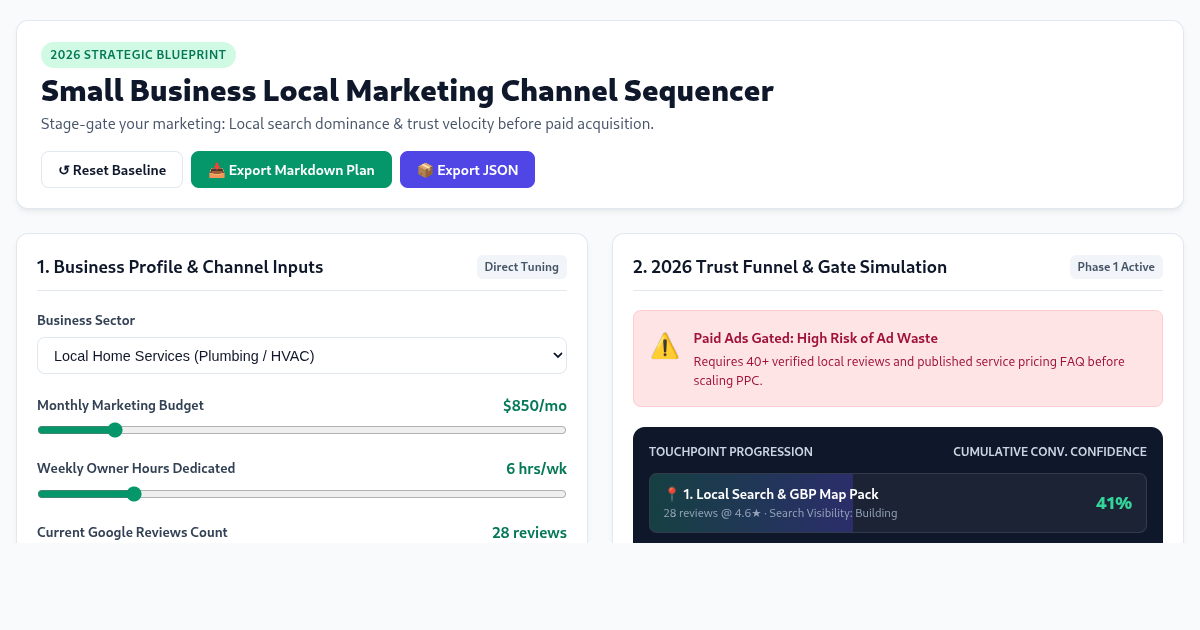Click the pin icon beside Local Search

click(672, 494)
